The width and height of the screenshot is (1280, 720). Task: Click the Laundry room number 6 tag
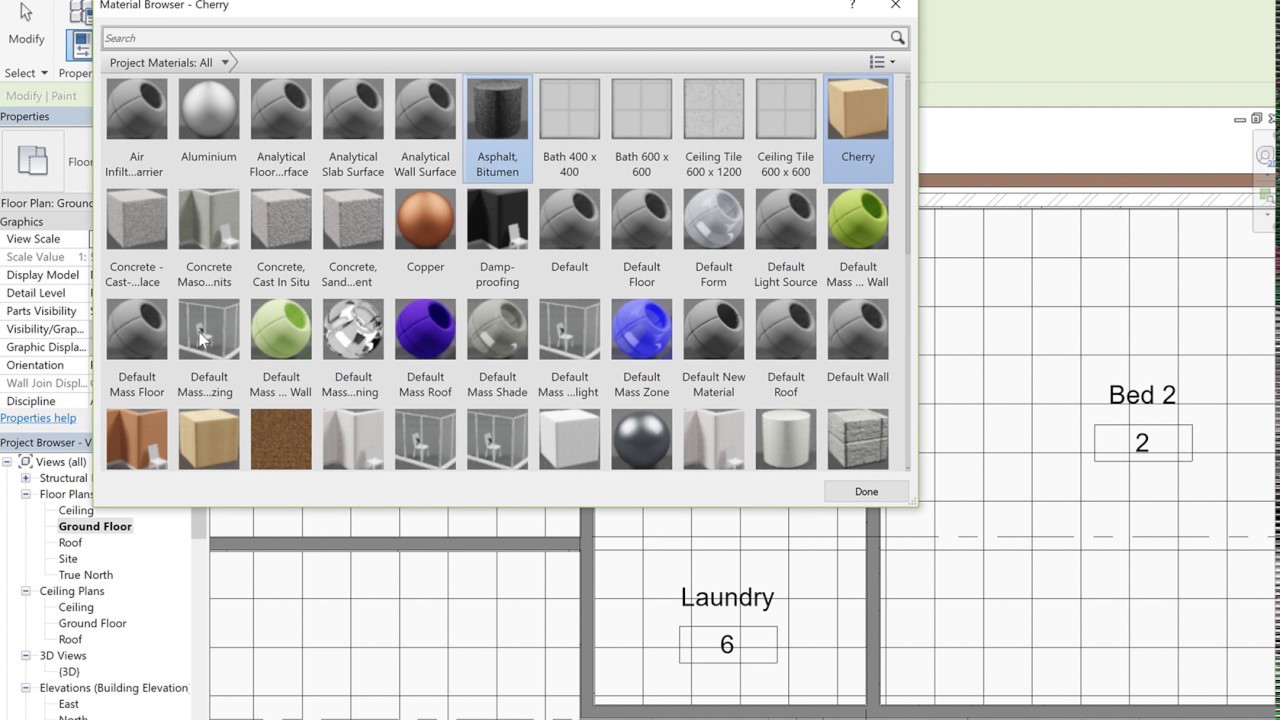728,645
